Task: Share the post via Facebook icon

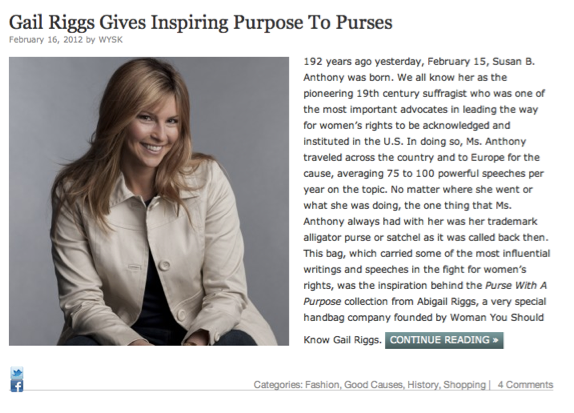Action: point(17,386)
